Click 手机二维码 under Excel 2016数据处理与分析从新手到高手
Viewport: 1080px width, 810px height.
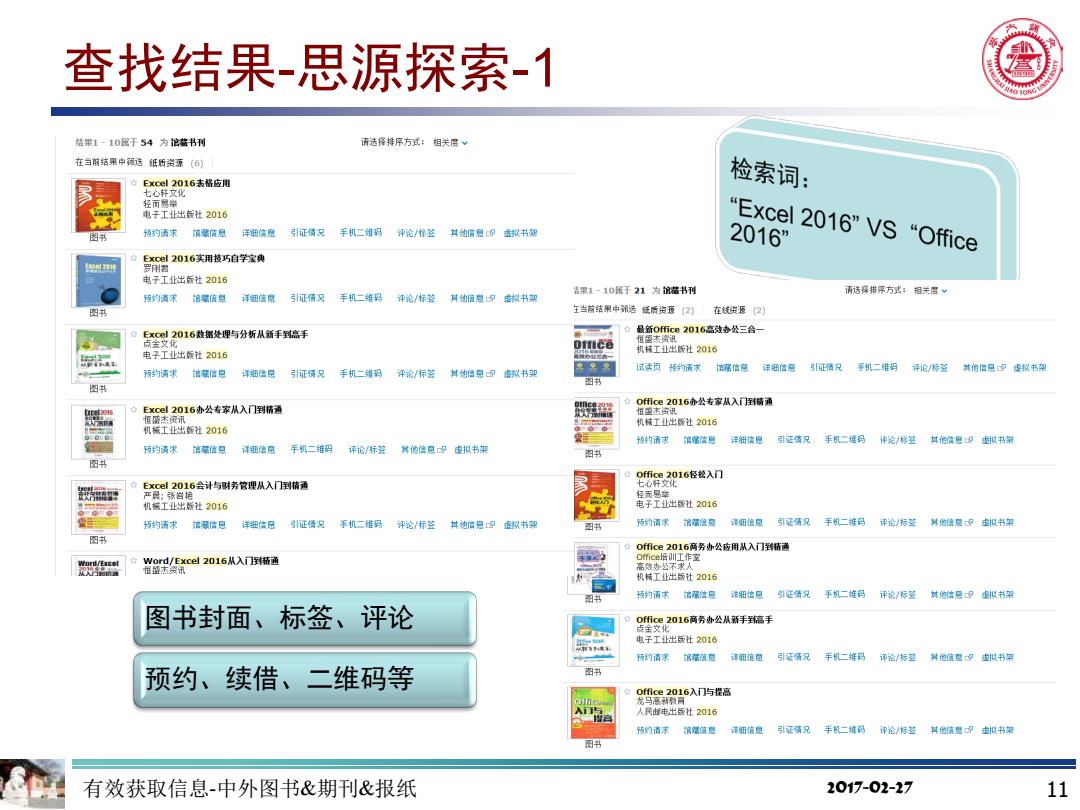[361, 373]
